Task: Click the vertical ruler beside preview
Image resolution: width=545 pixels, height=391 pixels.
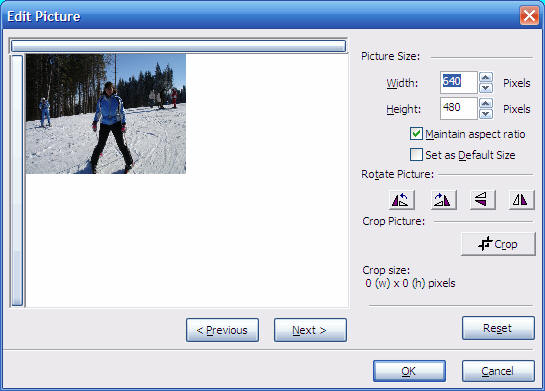Action: pyautogui.click(x=17, y=180)
